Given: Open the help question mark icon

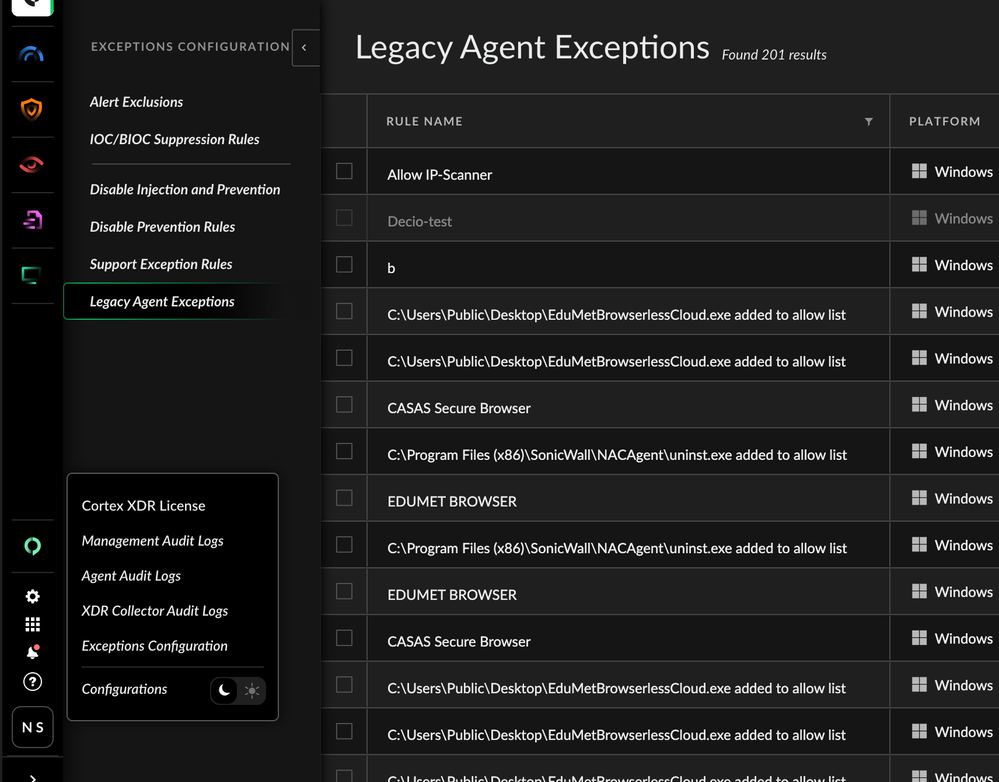Looking at the screenshot, I should [32, 682].
